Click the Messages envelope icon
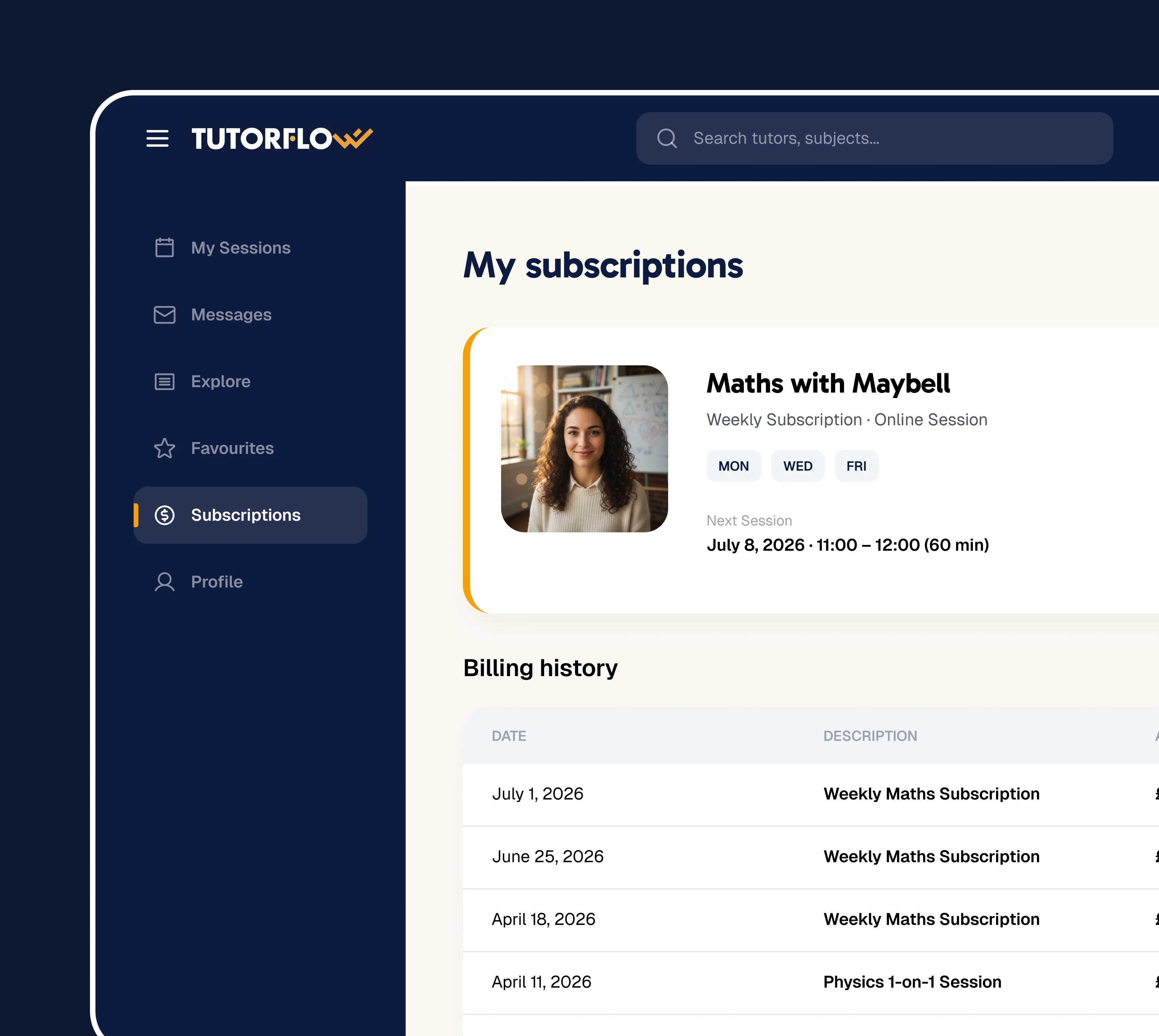The width and height of the screenshot is (1159, 1036). coord(165,315)
